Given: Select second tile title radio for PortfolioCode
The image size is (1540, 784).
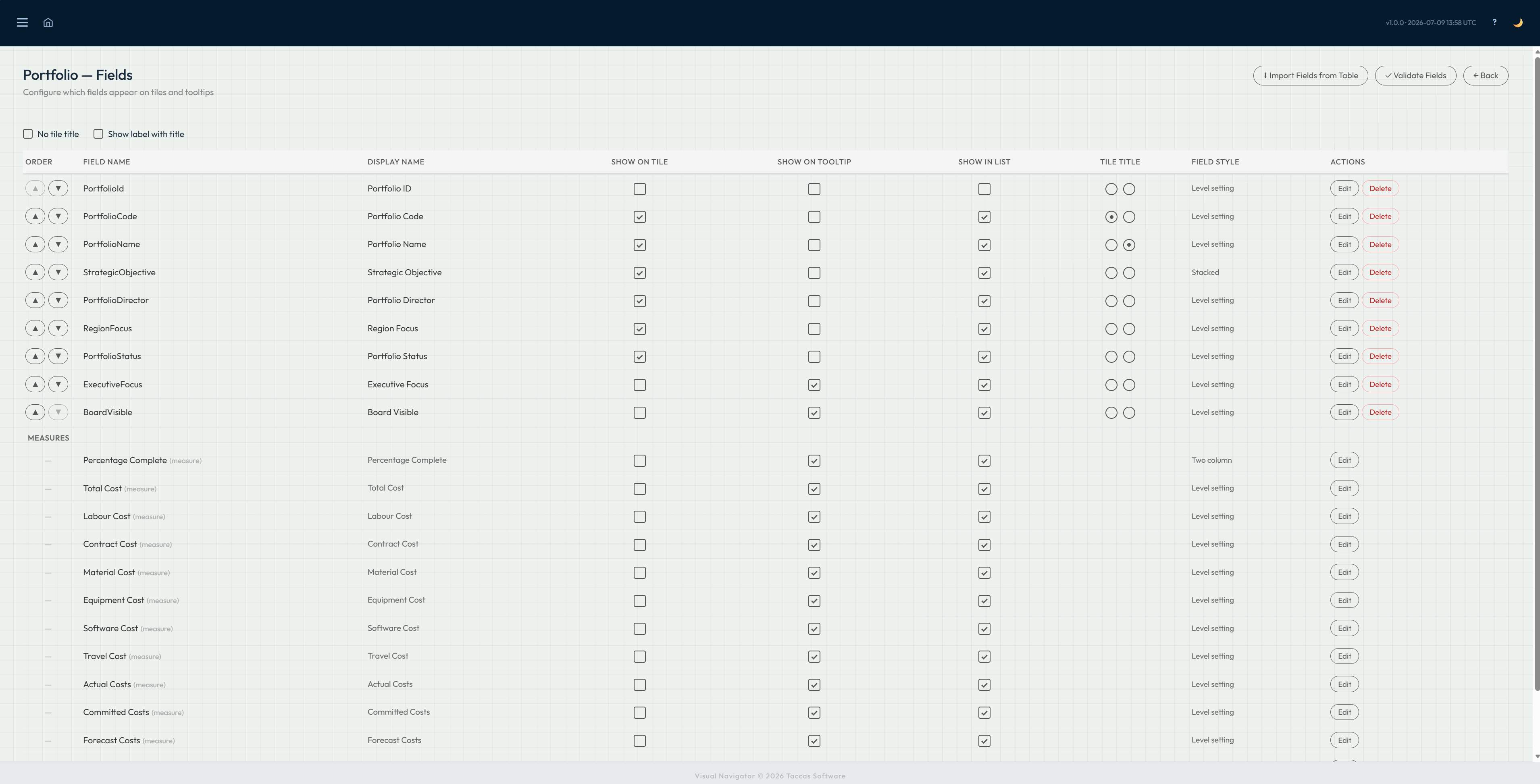Looking at the screenshot, I should pos(1129,217).
